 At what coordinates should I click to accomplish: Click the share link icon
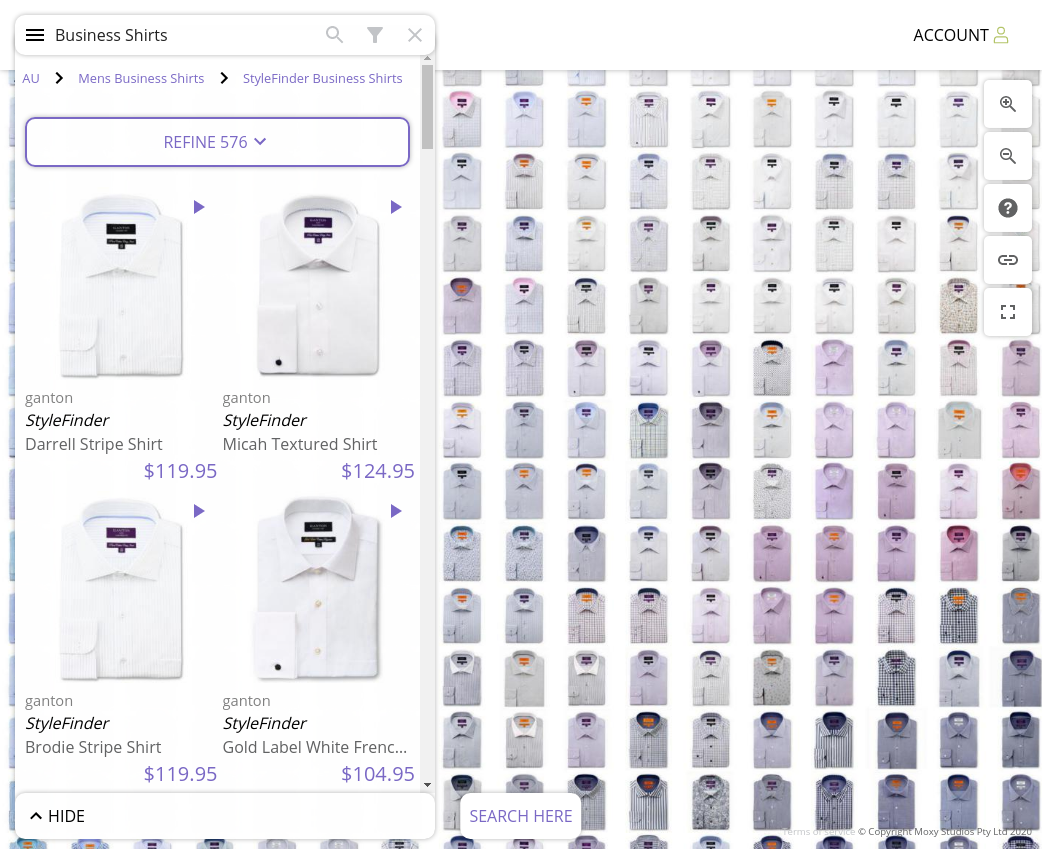click(1007, 260)
